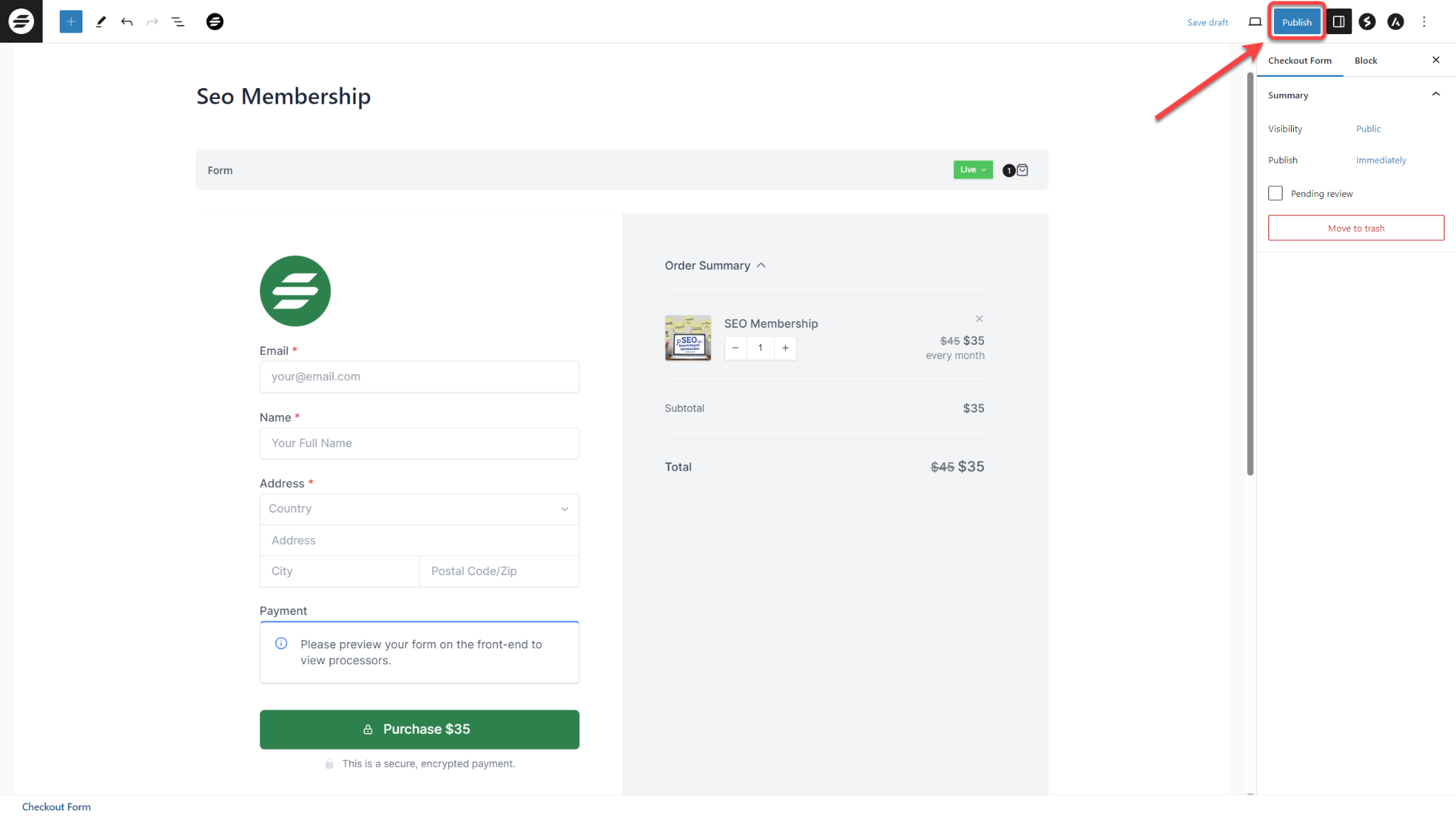Open the Document Overview list view
Viewport: 1456px width, 819px height.
coord(178,21)
